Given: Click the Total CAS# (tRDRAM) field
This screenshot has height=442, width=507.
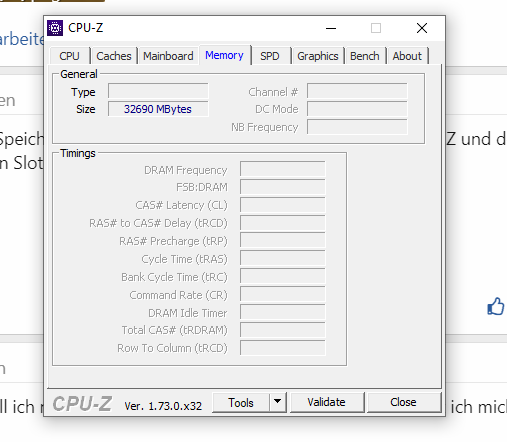Looking at the screenshot, I should pos(283,330).
